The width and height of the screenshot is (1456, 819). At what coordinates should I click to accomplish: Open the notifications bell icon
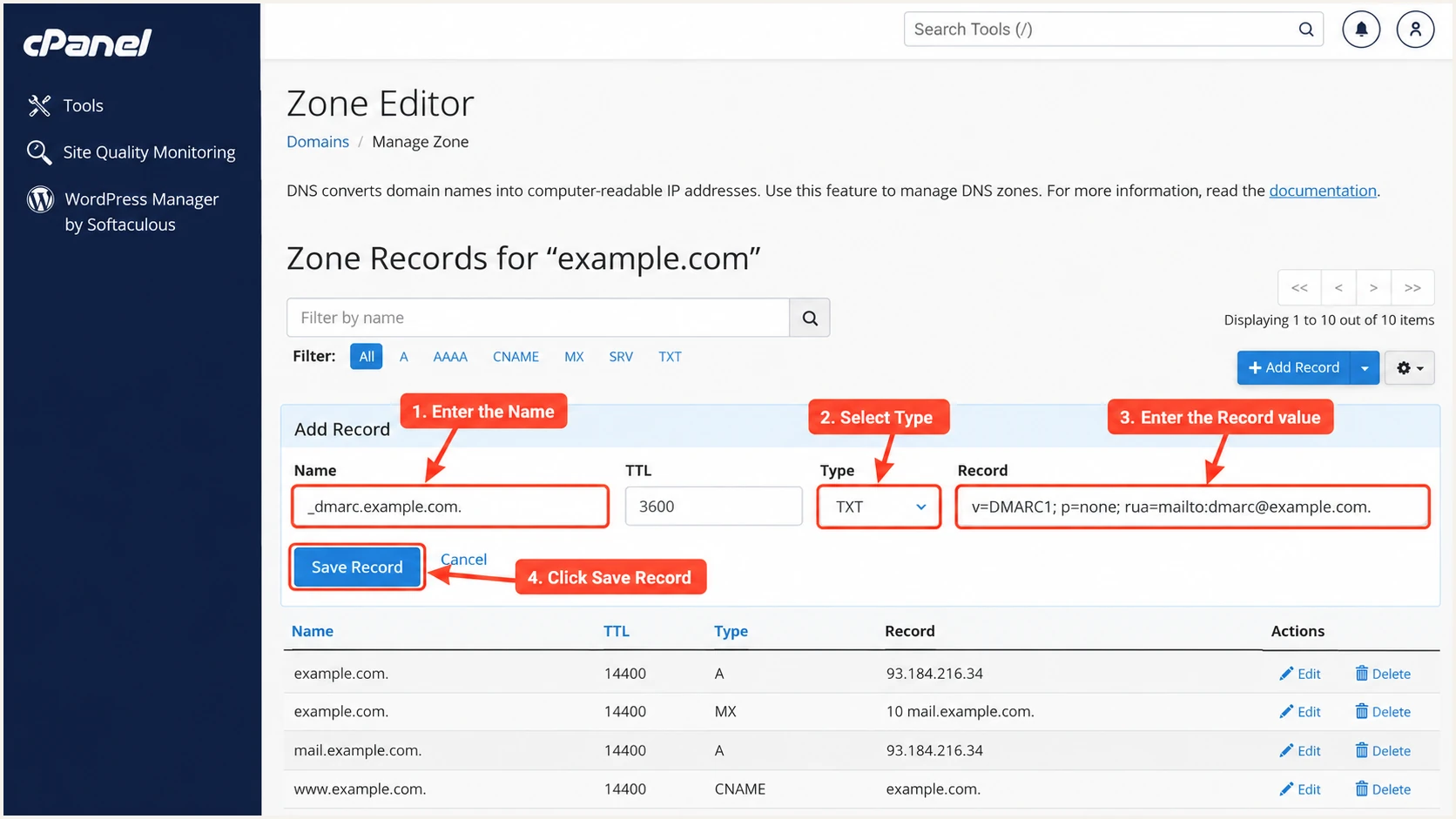point(1361,30)
